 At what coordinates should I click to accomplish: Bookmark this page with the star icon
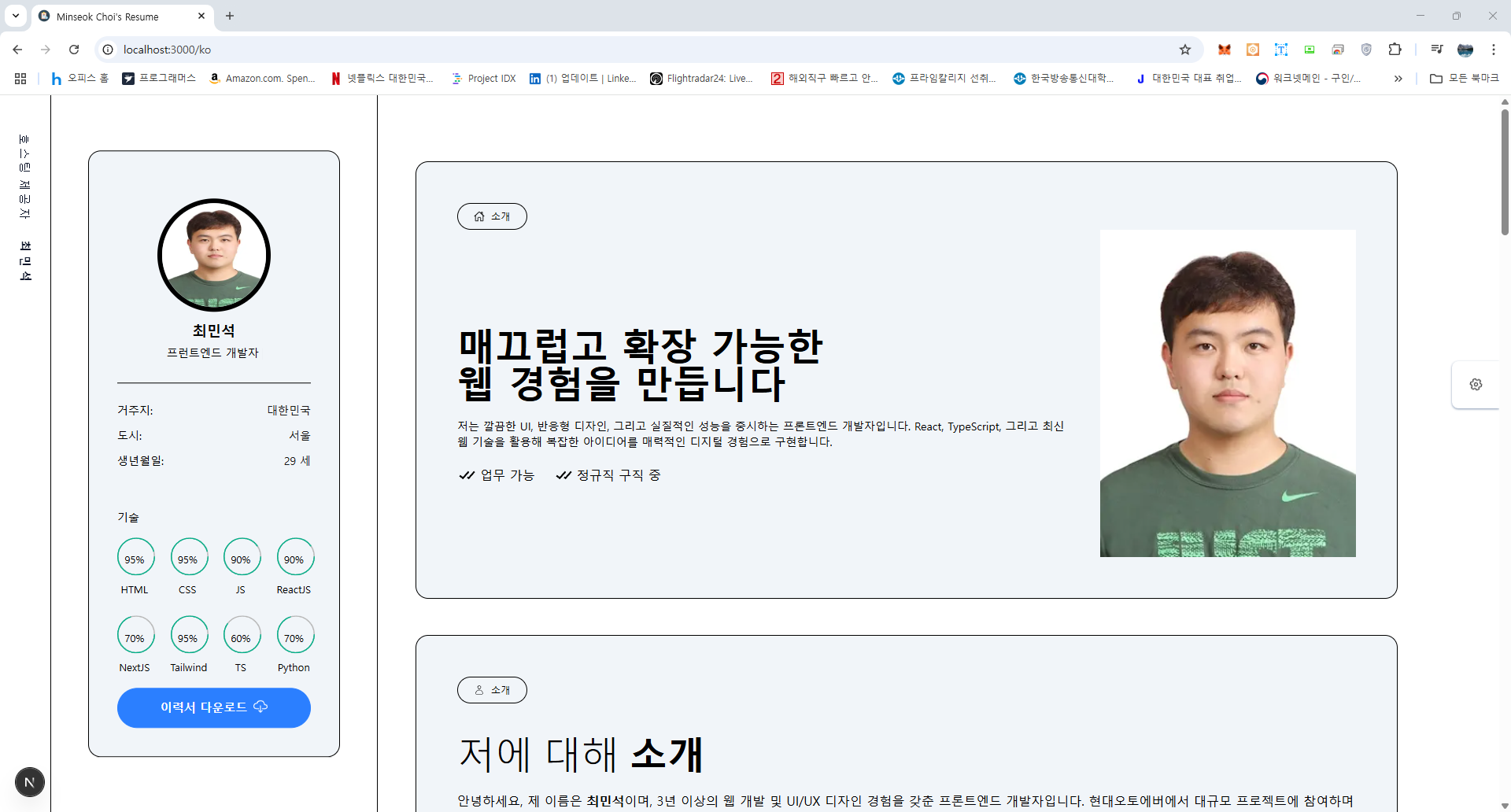[1185, 50]
